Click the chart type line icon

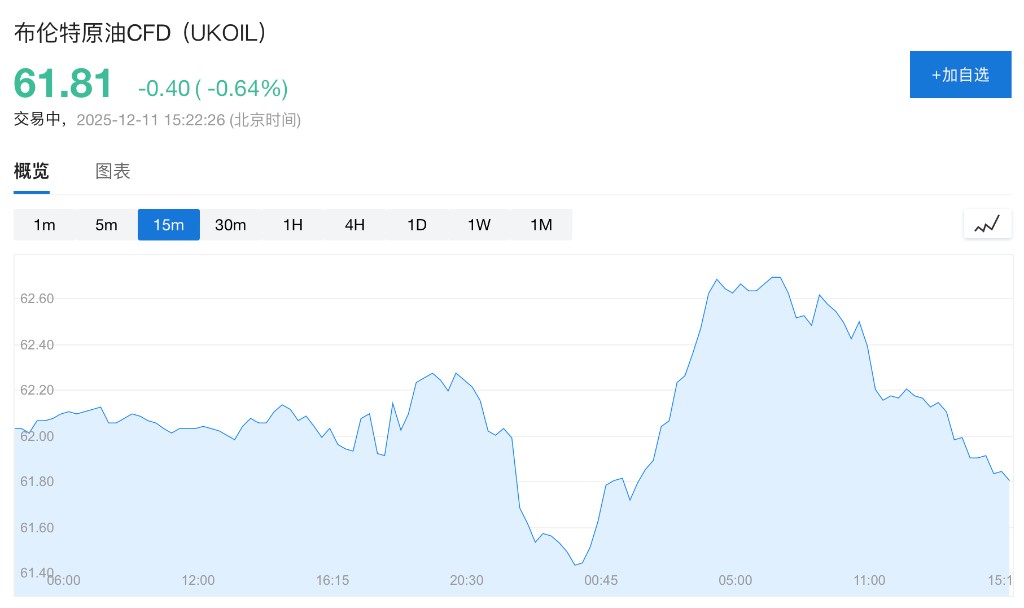987,225
